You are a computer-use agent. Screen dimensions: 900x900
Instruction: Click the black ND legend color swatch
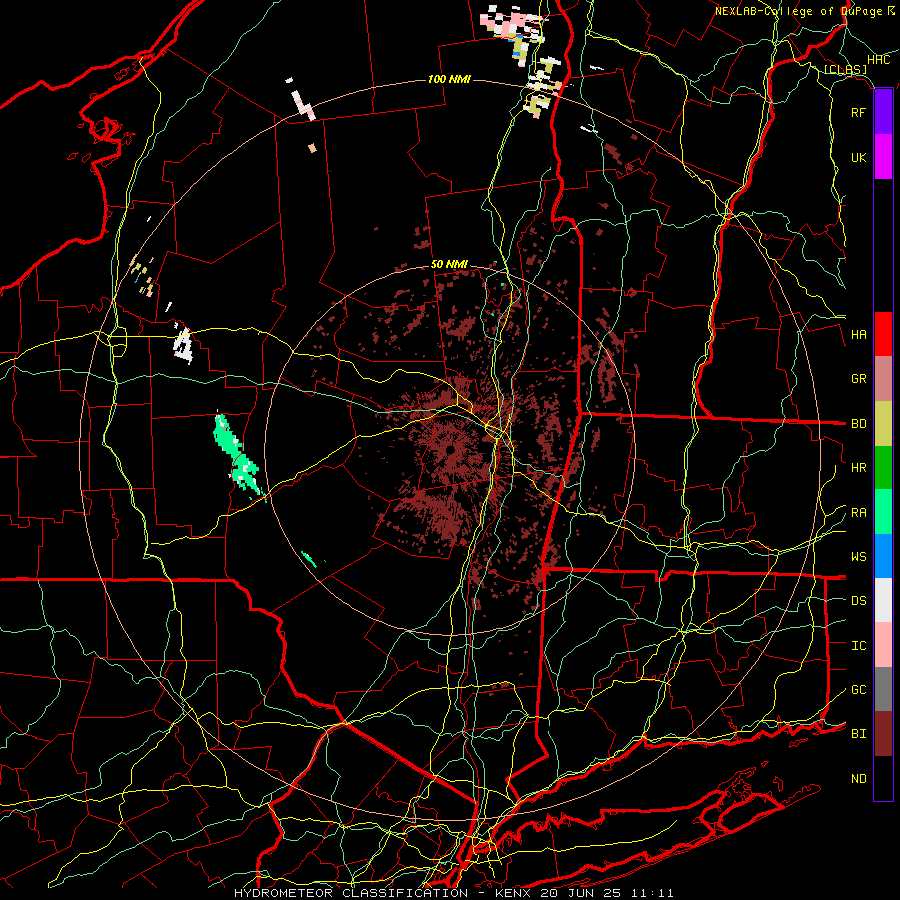883,778
